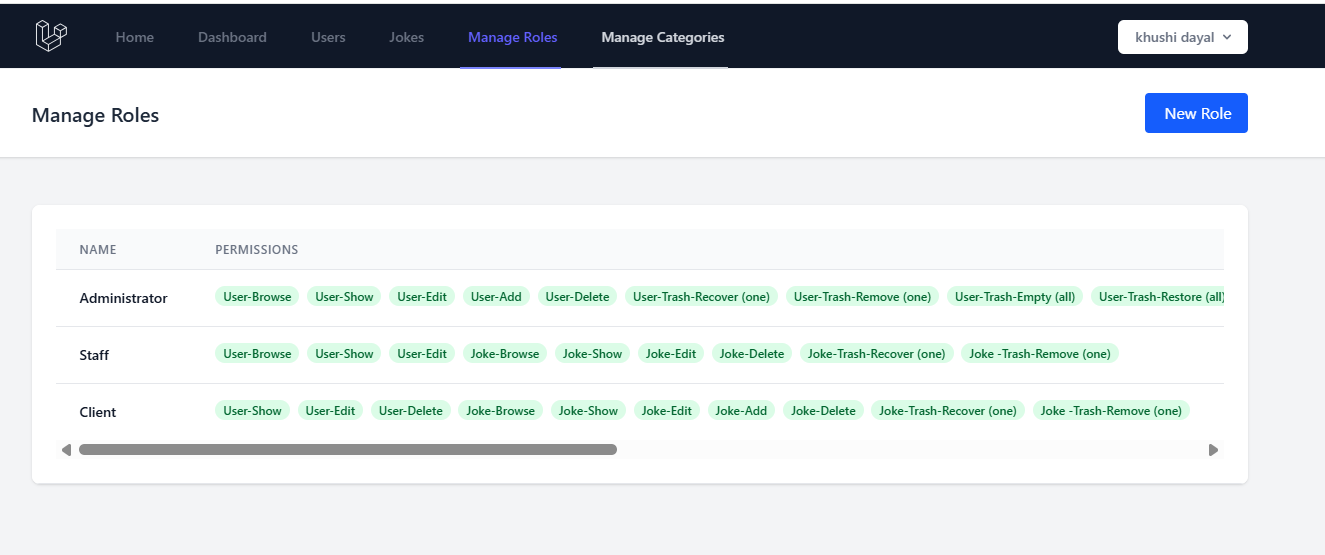Open the khushi dayal user dropdown

point(1182,37)
